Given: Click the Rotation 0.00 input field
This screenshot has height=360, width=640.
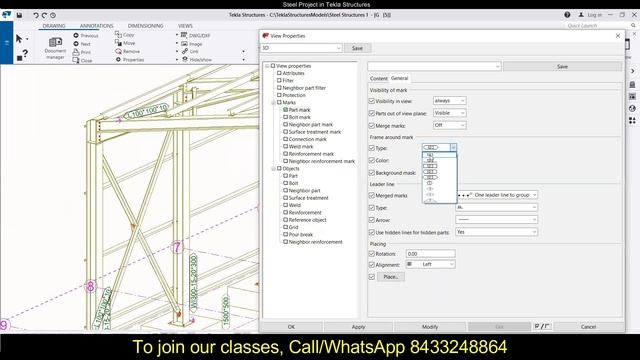Looking at the screenshot, I should pyautogui.click(x=430, y=254).
